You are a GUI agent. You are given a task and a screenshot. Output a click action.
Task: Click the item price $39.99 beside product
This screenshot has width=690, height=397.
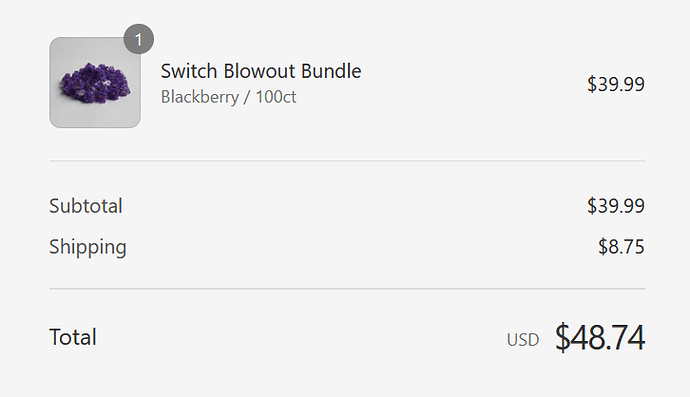tap(616, 84)
